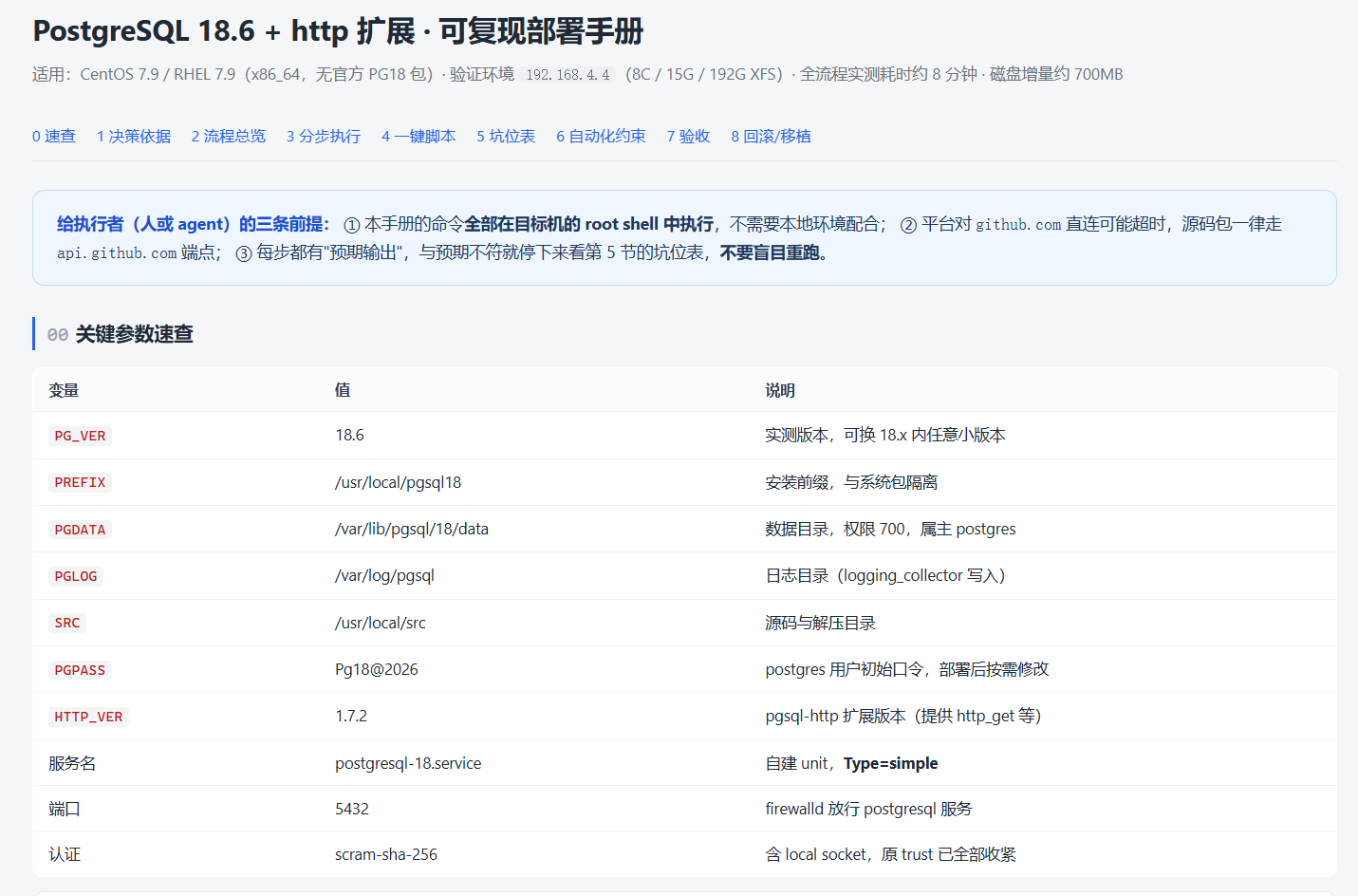Go to 2 流程总览 section
The height and width of the screenshot is (896, 1358).
click(229, 136)
